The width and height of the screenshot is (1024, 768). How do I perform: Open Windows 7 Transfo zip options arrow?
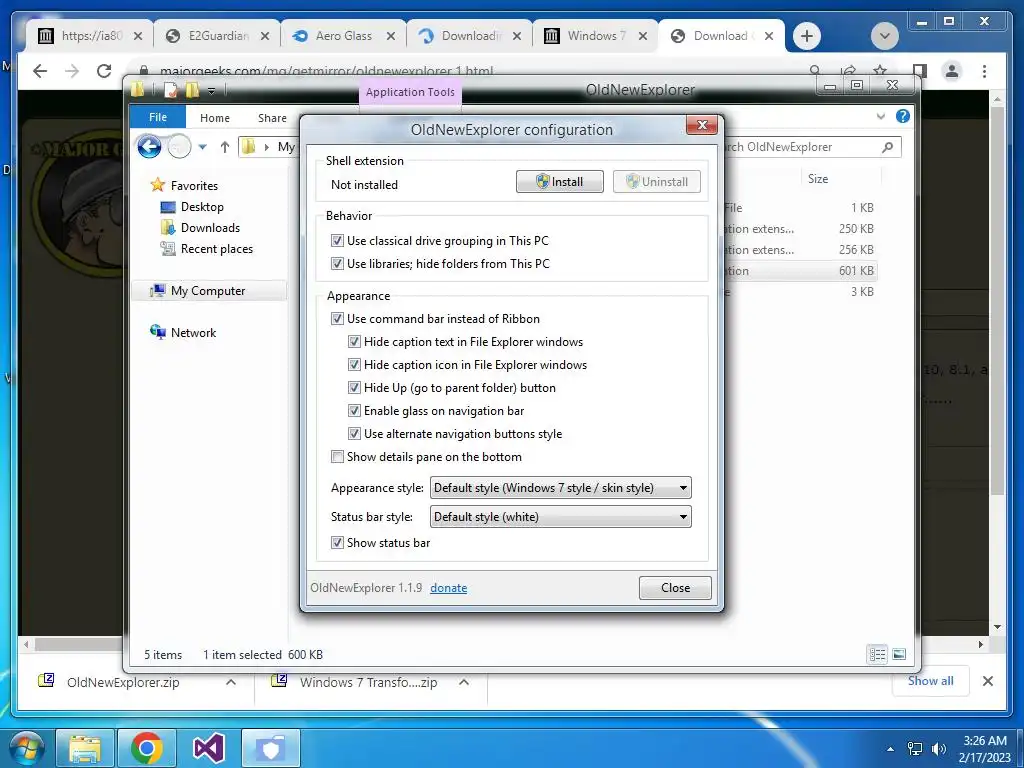pyautogui.click(x=464, y=682)
